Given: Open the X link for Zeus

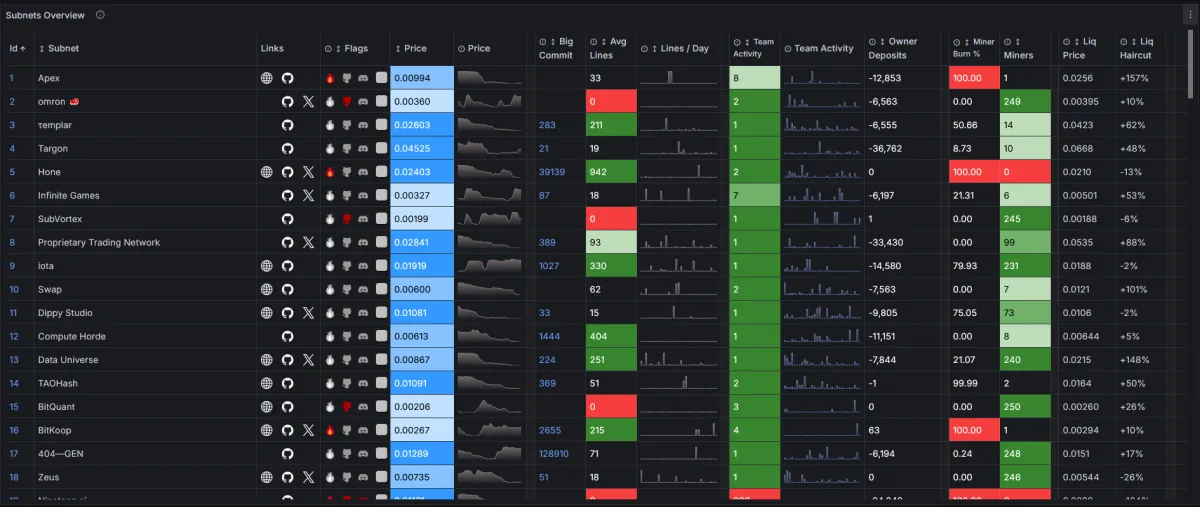Looking at the screenshot, I should coord(308,477).
